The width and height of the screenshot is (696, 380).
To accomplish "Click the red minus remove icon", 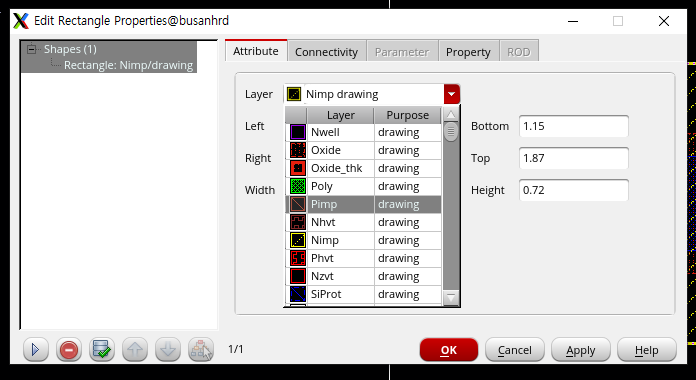I will coord(69,350).
